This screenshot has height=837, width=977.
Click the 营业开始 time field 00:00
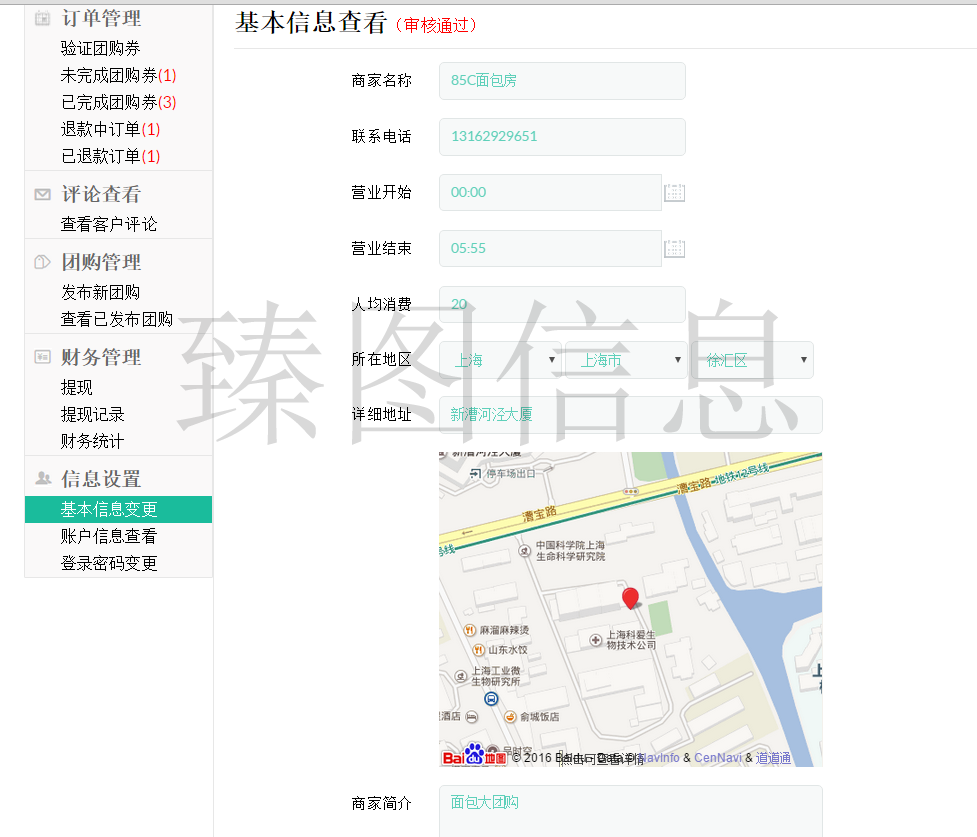(550, 193)
